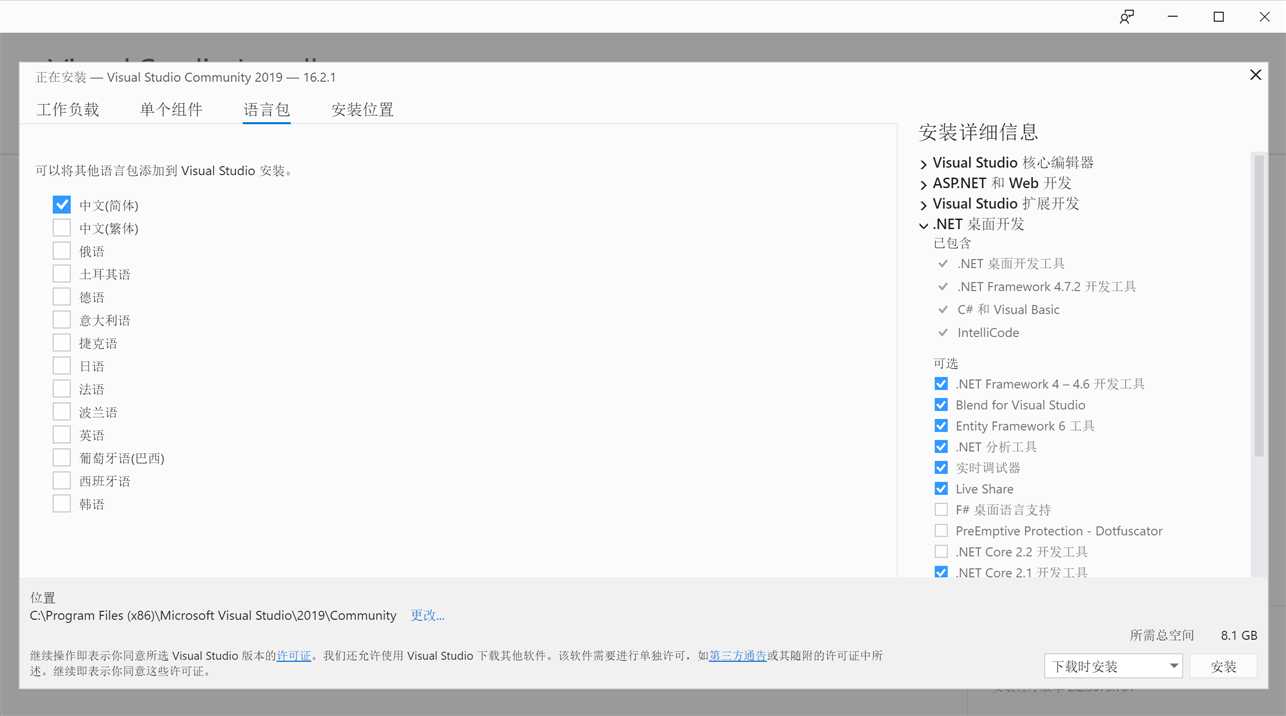
Task: Uncheck 实时调试器 option
Action: pos(941,467)
